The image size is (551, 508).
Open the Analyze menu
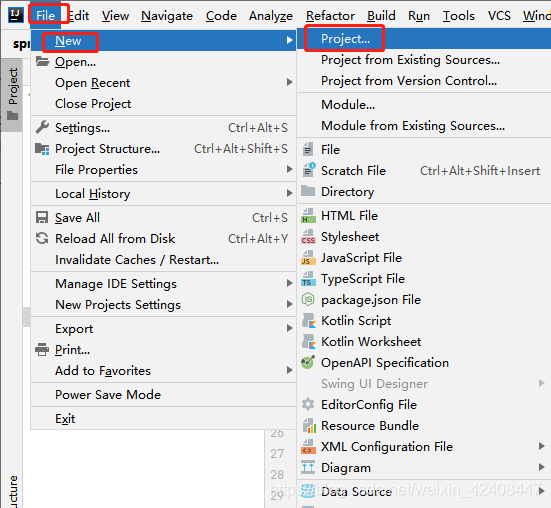tap(271, 16)
